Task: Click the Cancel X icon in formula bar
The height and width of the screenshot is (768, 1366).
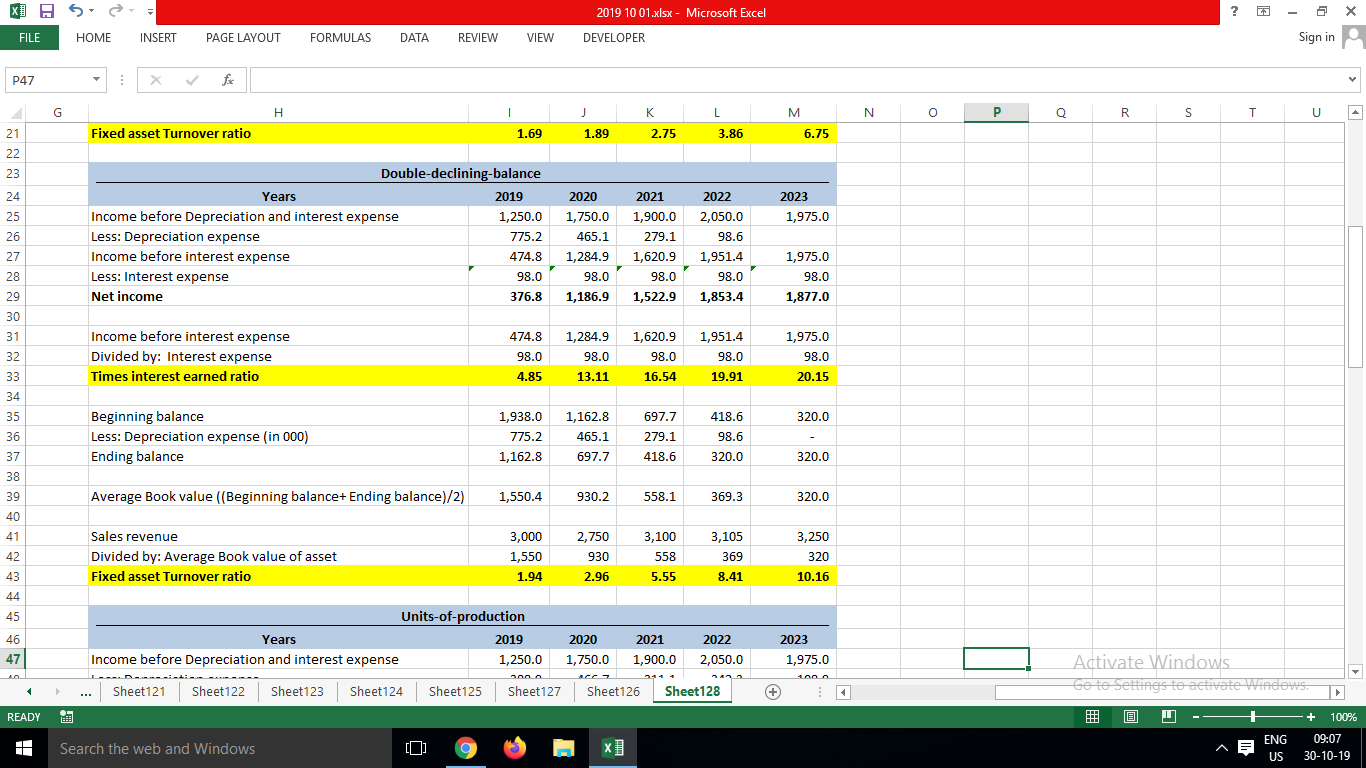Action: coord(156,79)
